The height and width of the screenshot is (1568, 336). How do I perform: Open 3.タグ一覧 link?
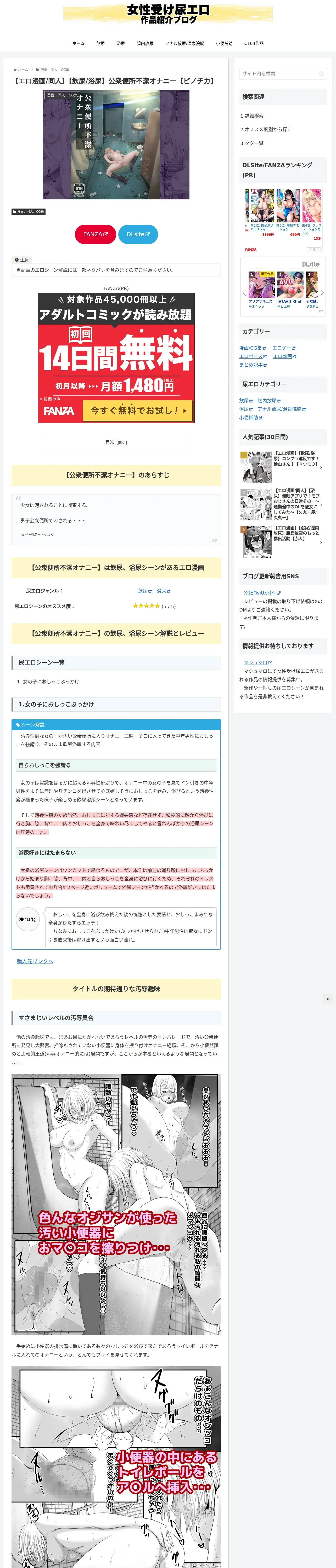(x=252, y=144)
